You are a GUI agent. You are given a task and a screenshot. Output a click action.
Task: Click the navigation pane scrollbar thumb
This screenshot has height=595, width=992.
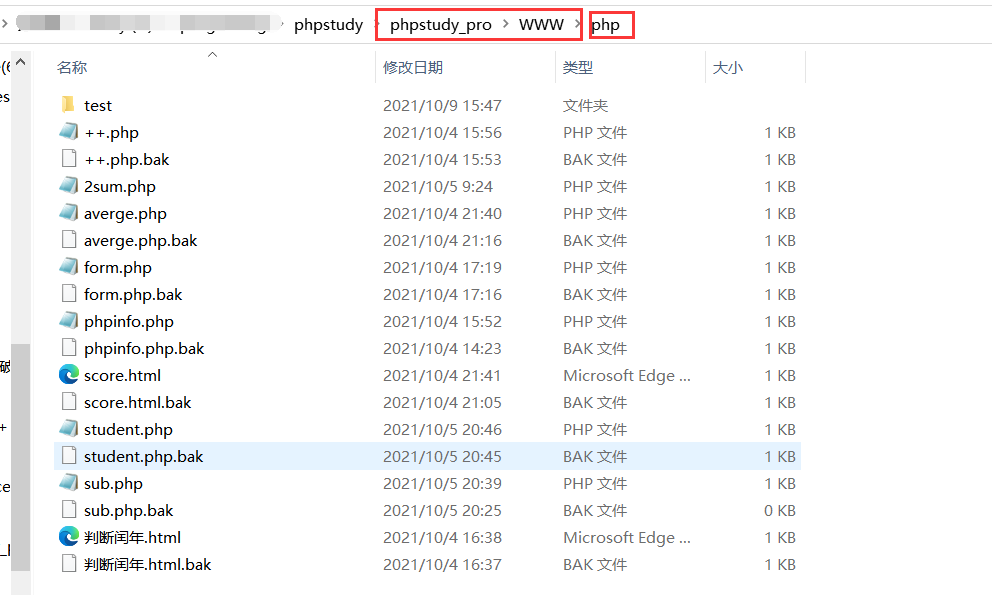pyautogui.click(x=20, y=457)
